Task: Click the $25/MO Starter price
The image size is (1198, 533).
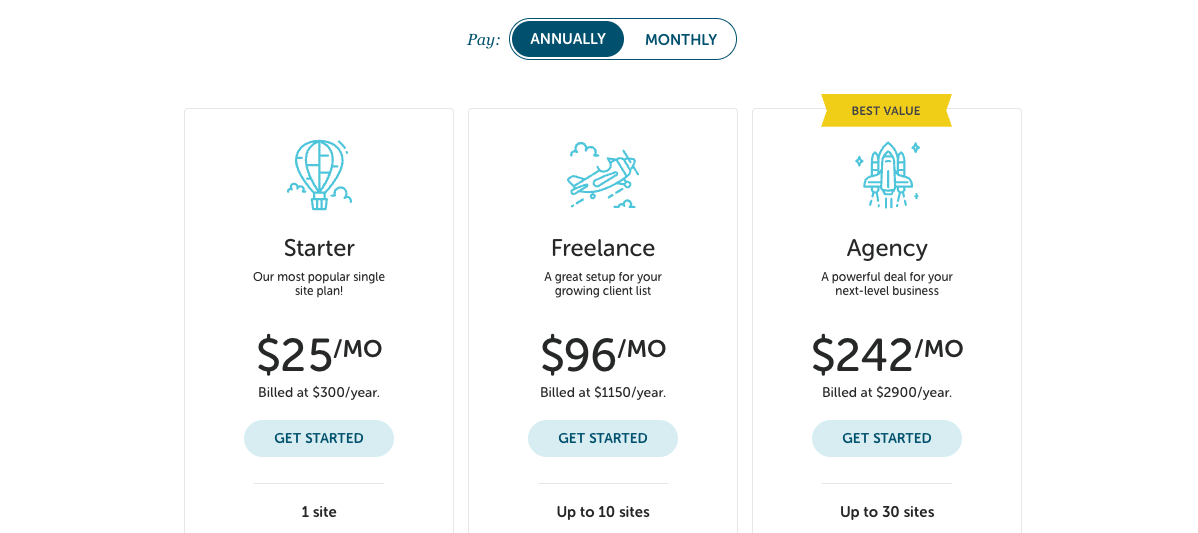Action: coord(319,353)
